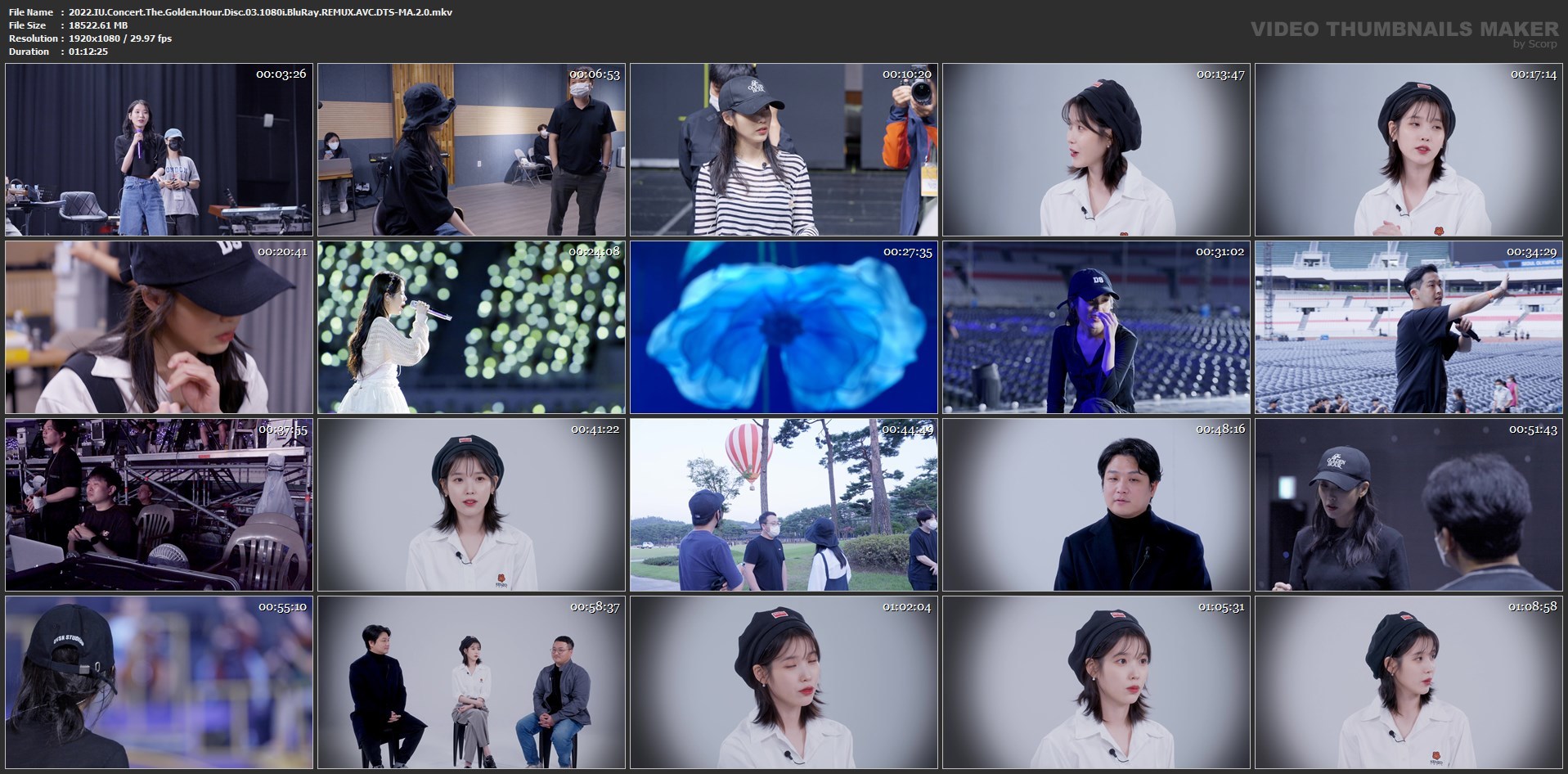
Task: Select the thumbnail at 00:10:20
Action: [784, 150]
